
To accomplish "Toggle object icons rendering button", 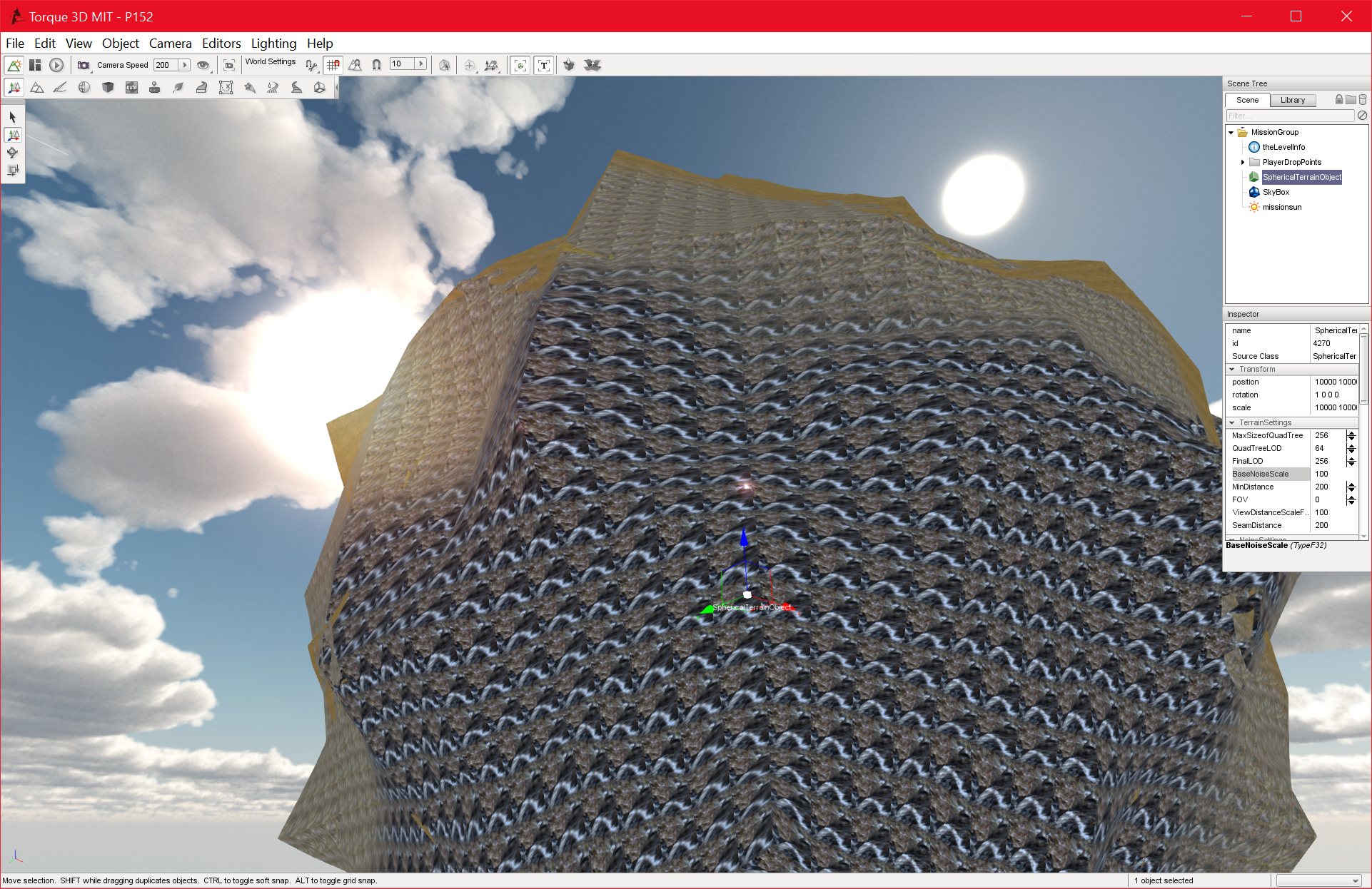I will coord(520,65).
